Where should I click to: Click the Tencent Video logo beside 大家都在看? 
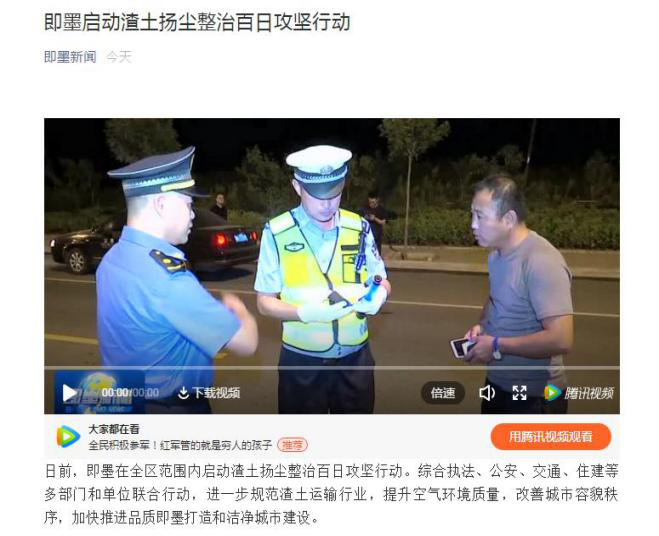69,436
